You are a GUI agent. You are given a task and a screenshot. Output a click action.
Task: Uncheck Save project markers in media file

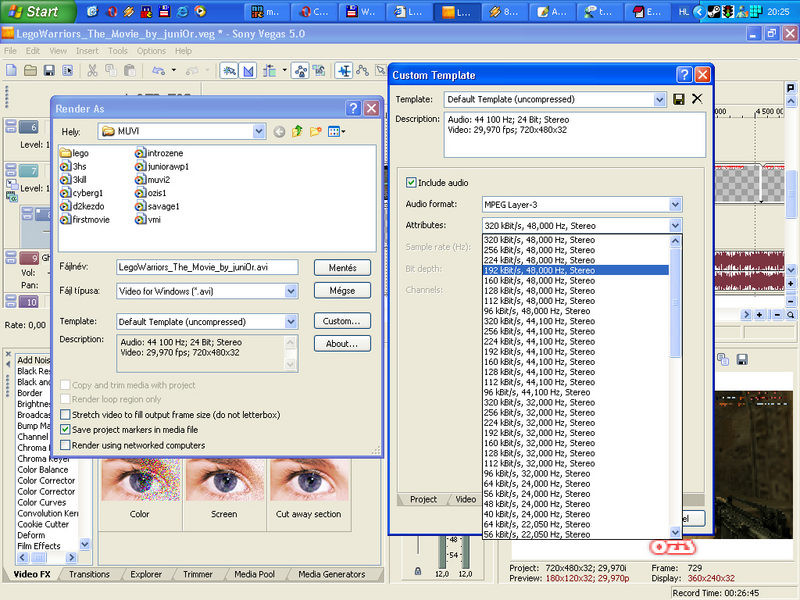click(65, 430)
